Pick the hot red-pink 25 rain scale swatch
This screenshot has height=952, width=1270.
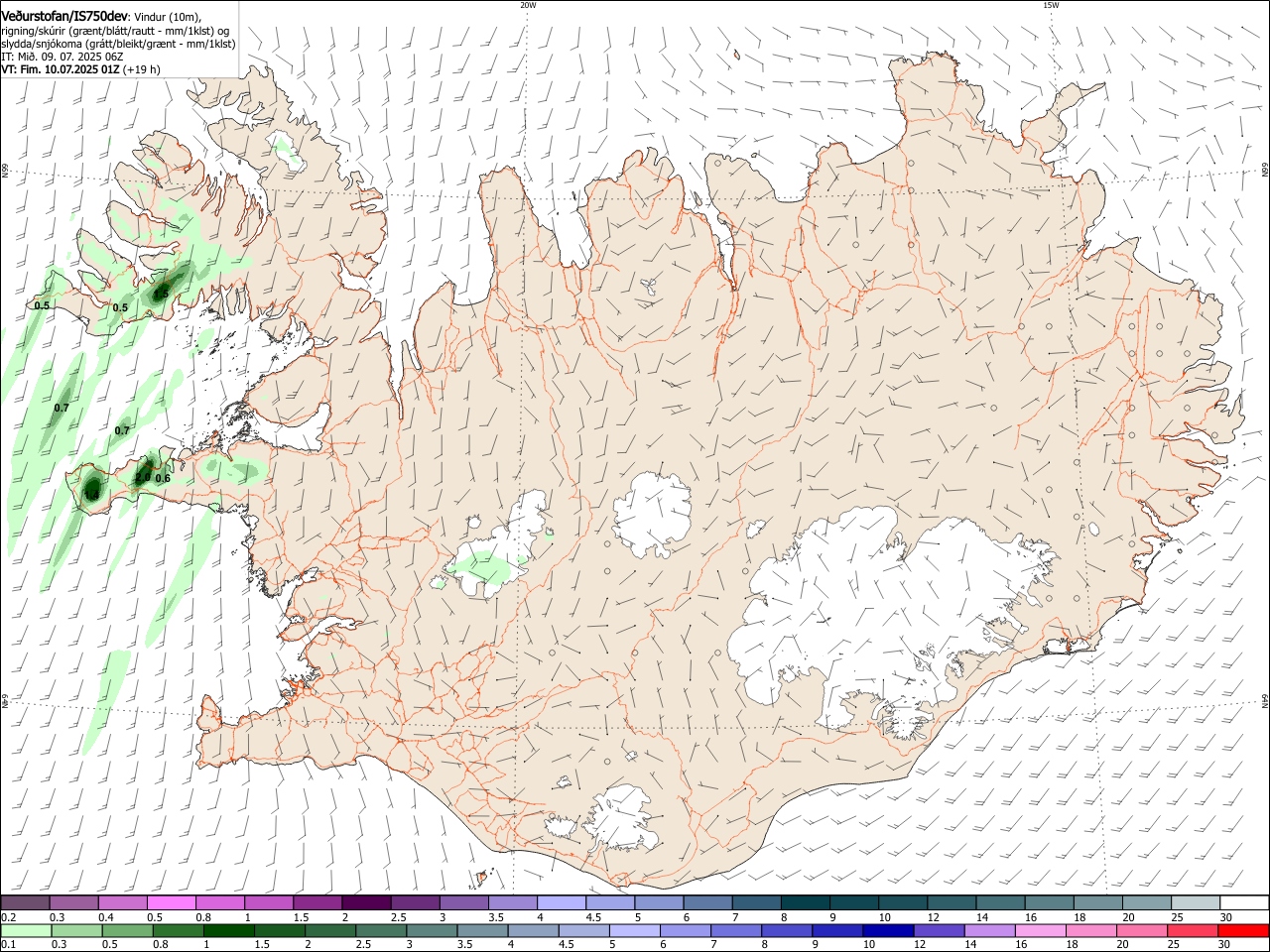[x=1193, y=930]
